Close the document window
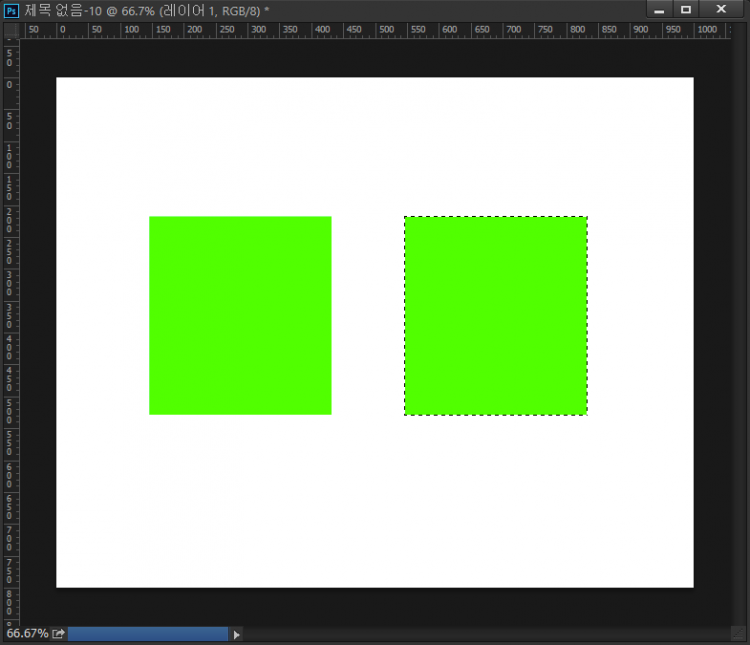The height and width of the screenshot is (645, 750). 721,10
